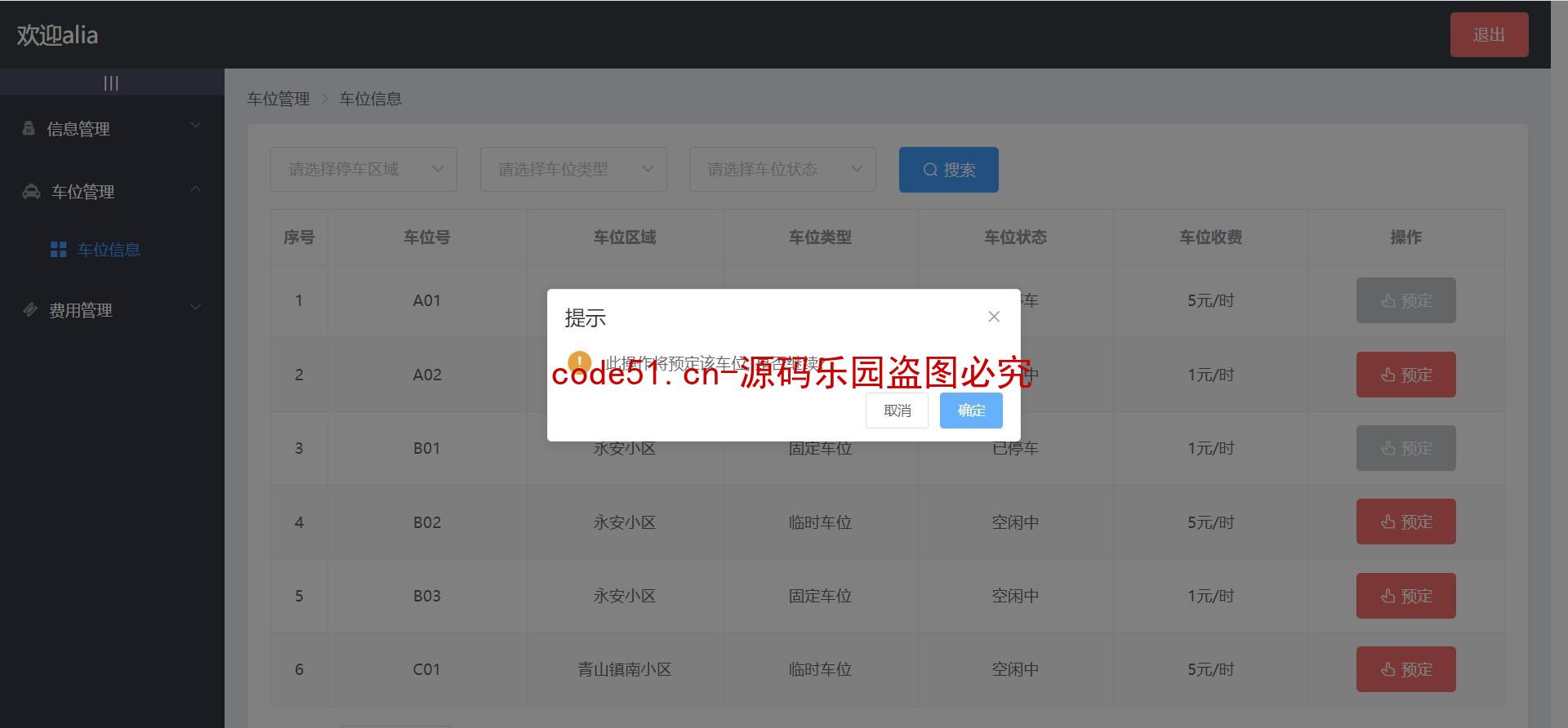Click 空闲中 status in row C01
This screenshot has width=1568, height=728.
coord(1015,669)
